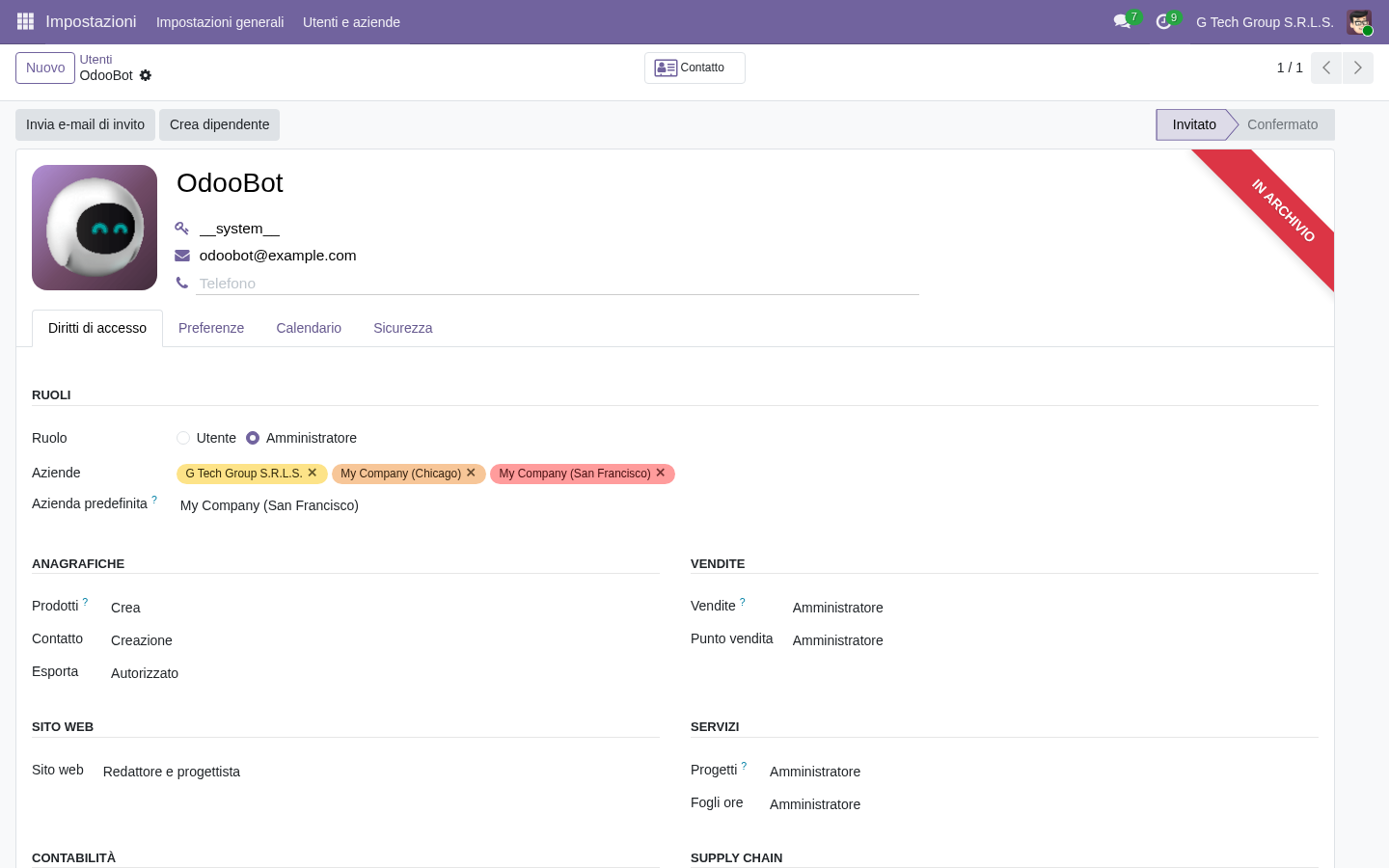
Task: Go to previous record arrow
Action: pos(1326,68)
